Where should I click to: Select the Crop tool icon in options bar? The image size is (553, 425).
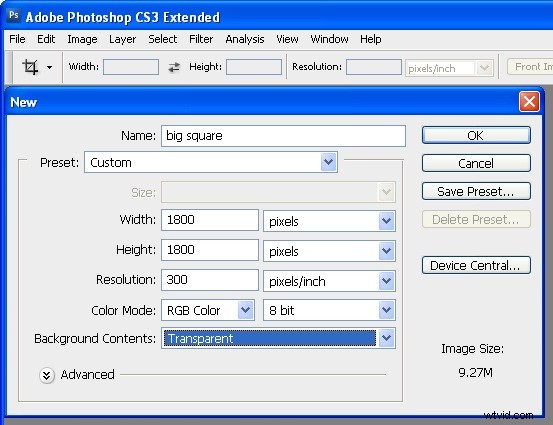(30, 67)
